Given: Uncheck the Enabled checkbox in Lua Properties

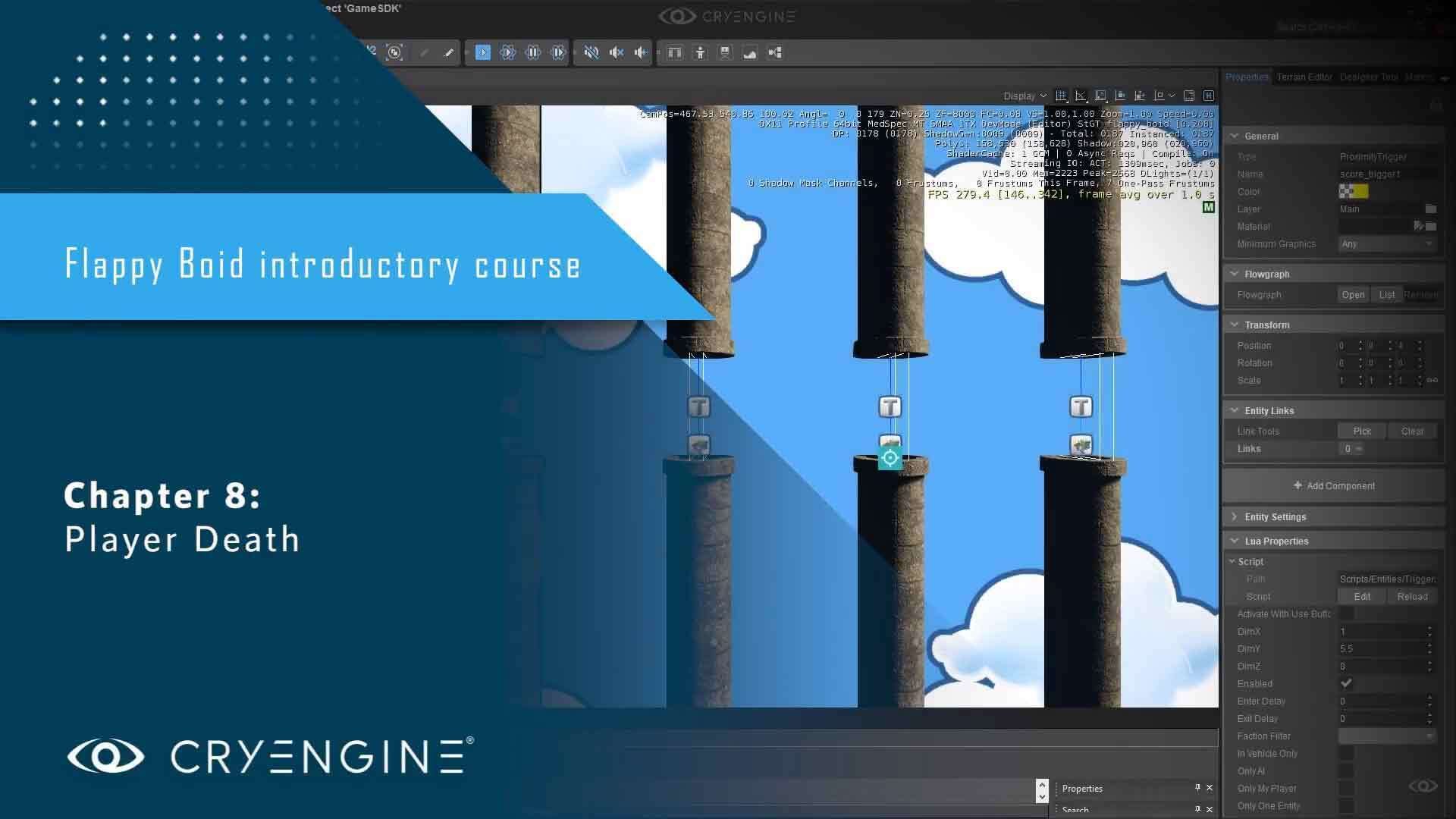Looking at the screenshot, I should (x=1346, y=683).
